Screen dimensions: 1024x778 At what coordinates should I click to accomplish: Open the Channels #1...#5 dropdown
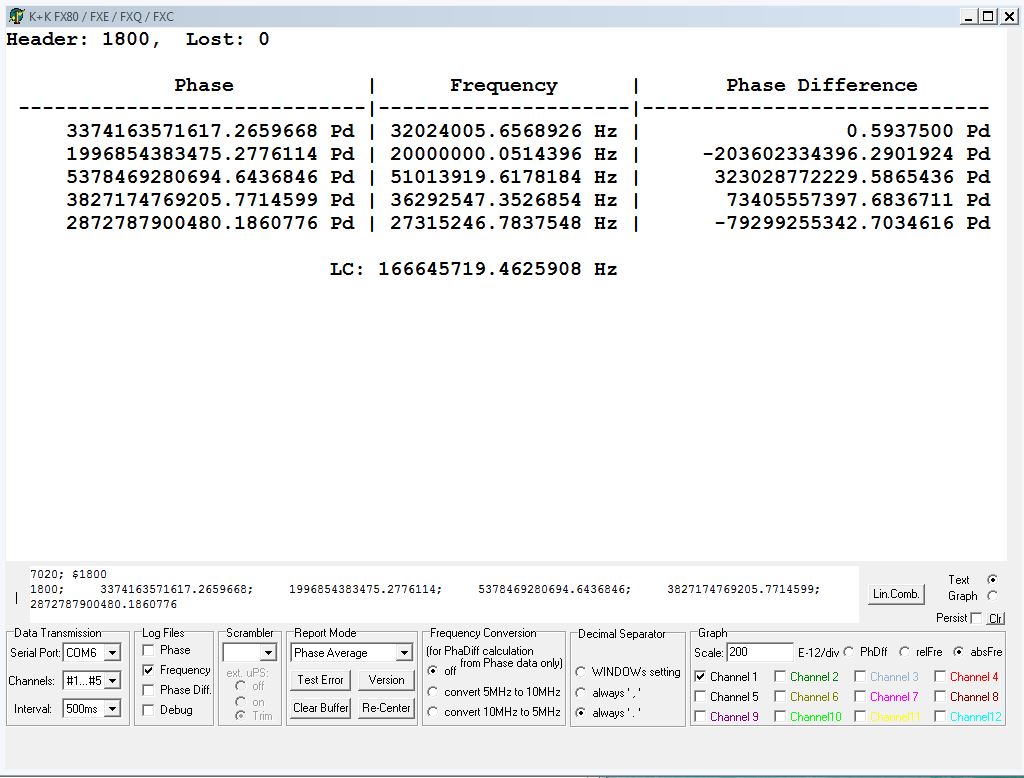click(x=112, y=681)
